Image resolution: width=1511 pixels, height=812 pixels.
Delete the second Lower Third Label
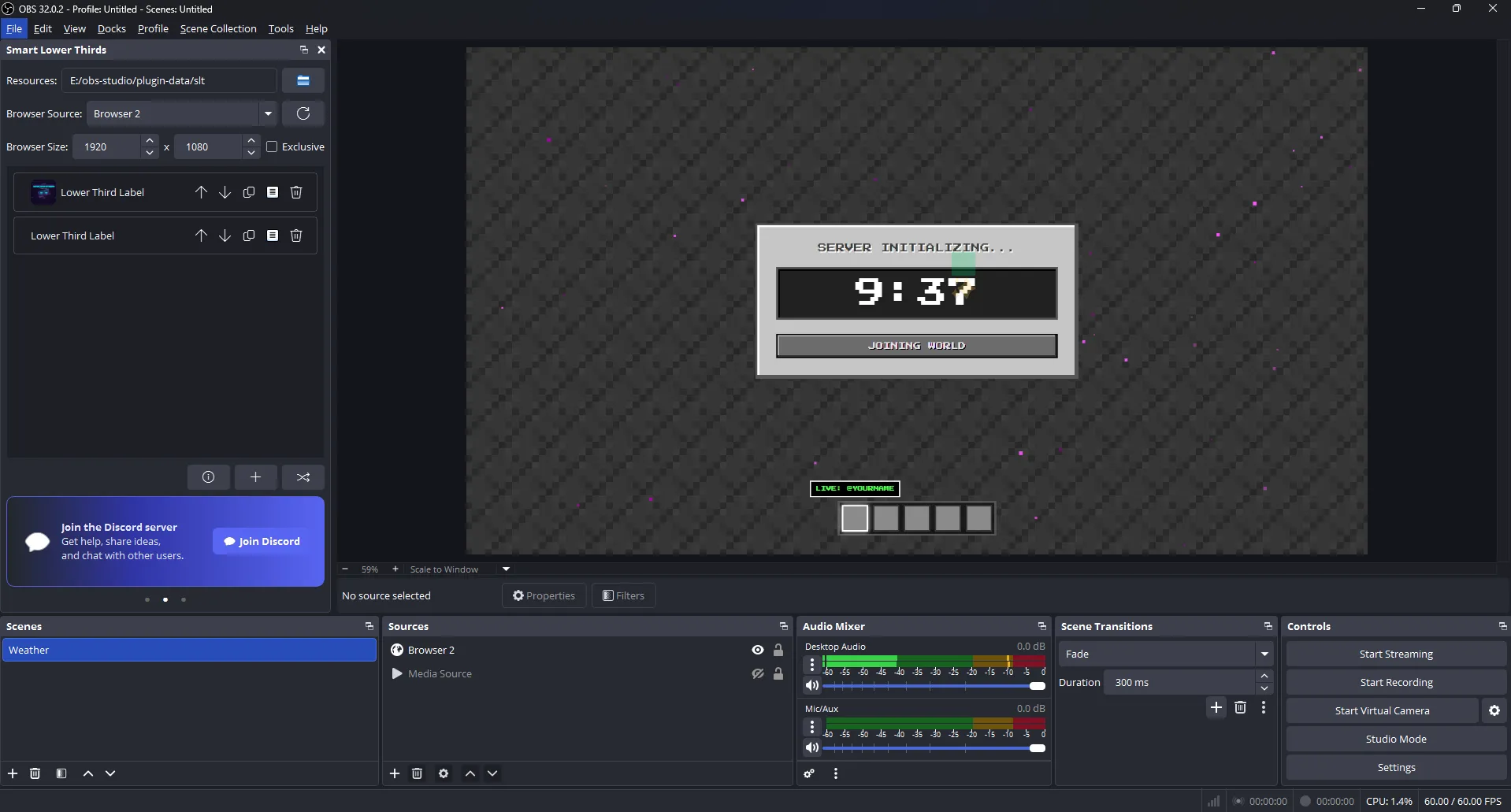(296, 235)
